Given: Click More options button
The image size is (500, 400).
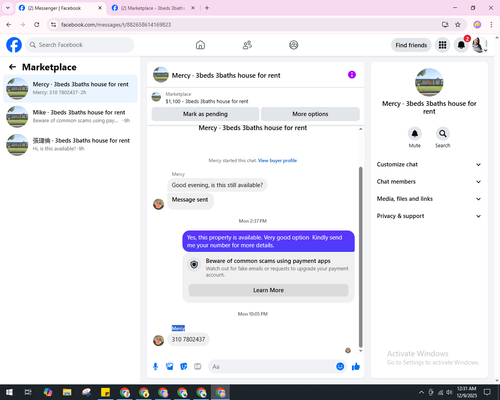Looking at the screenshot, I should [310, 114].
